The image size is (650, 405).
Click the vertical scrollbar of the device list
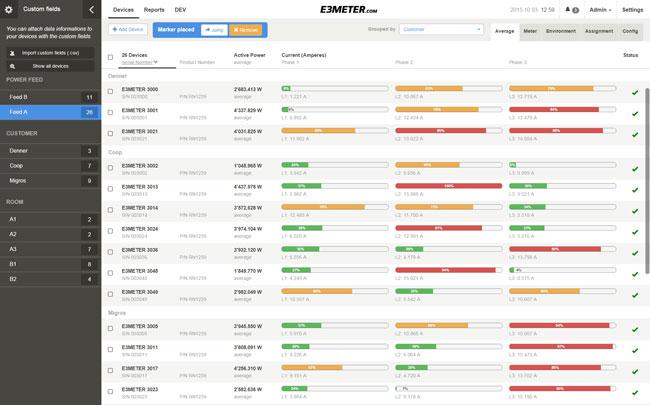point(647,180)
